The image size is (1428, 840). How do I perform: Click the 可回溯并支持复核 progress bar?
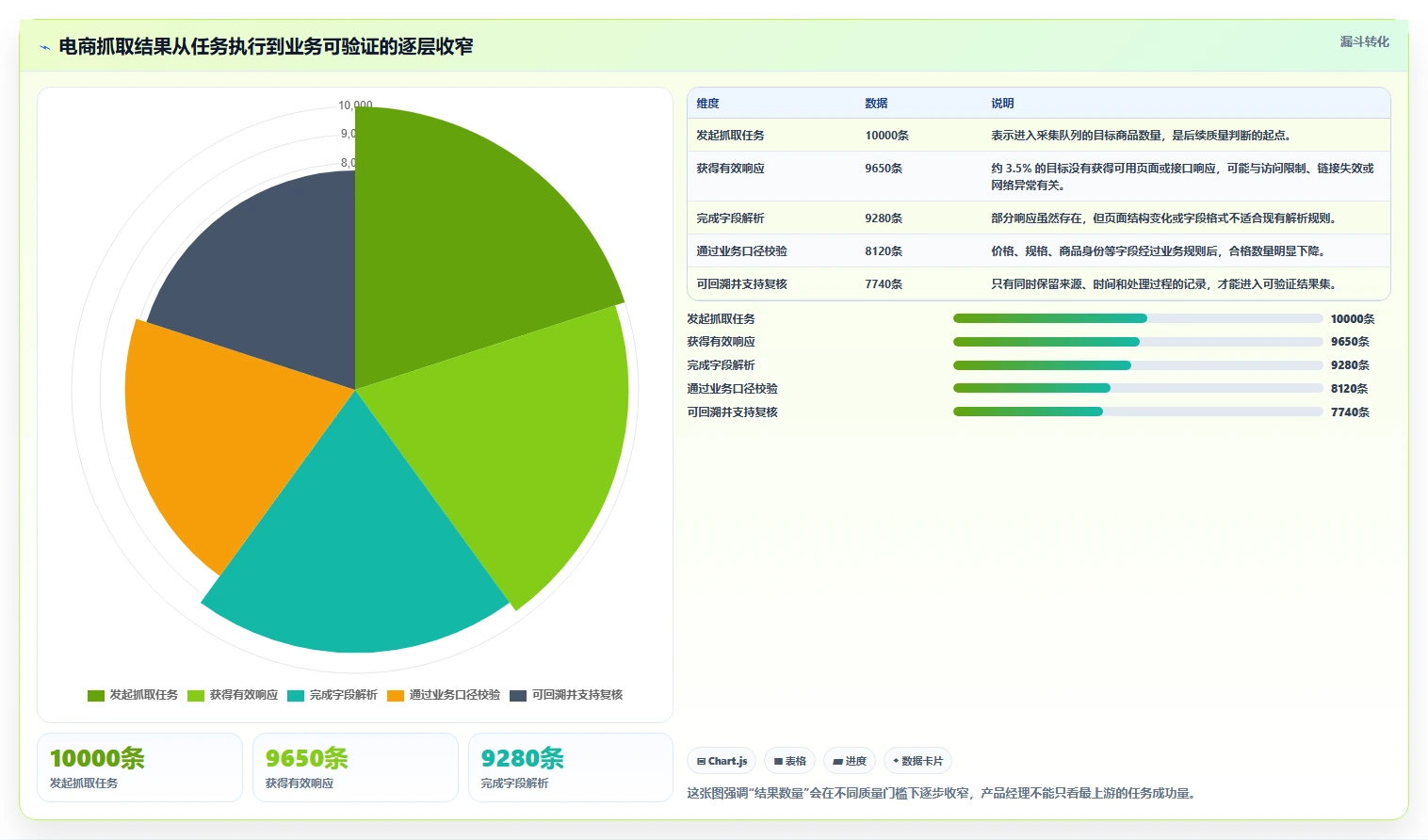pyautogui.click(x=1138, y=412)
